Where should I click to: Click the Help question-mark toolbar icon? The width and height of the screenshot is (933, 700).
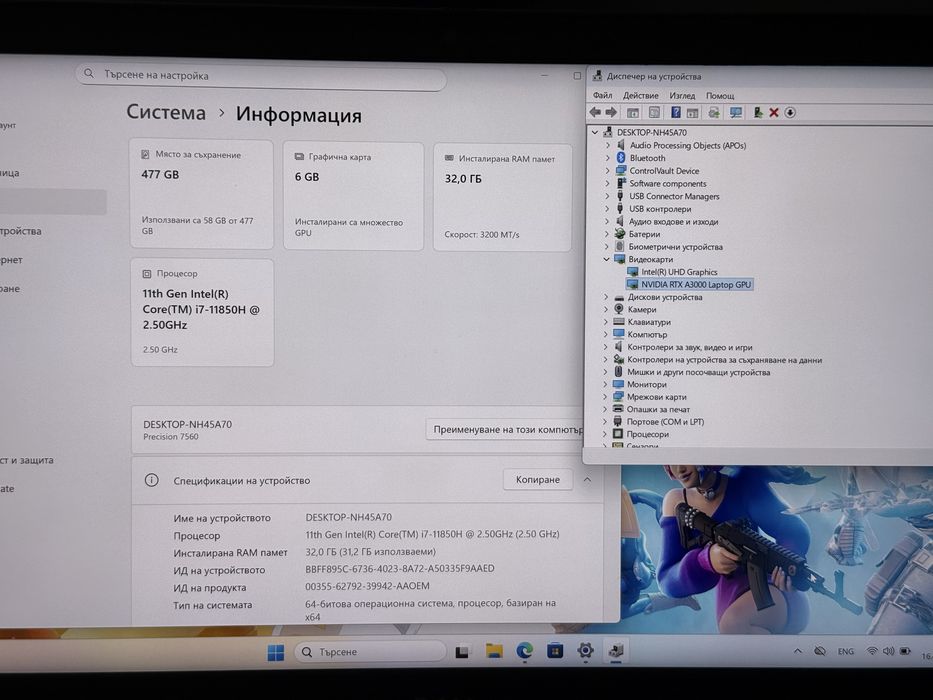(675, 112)
